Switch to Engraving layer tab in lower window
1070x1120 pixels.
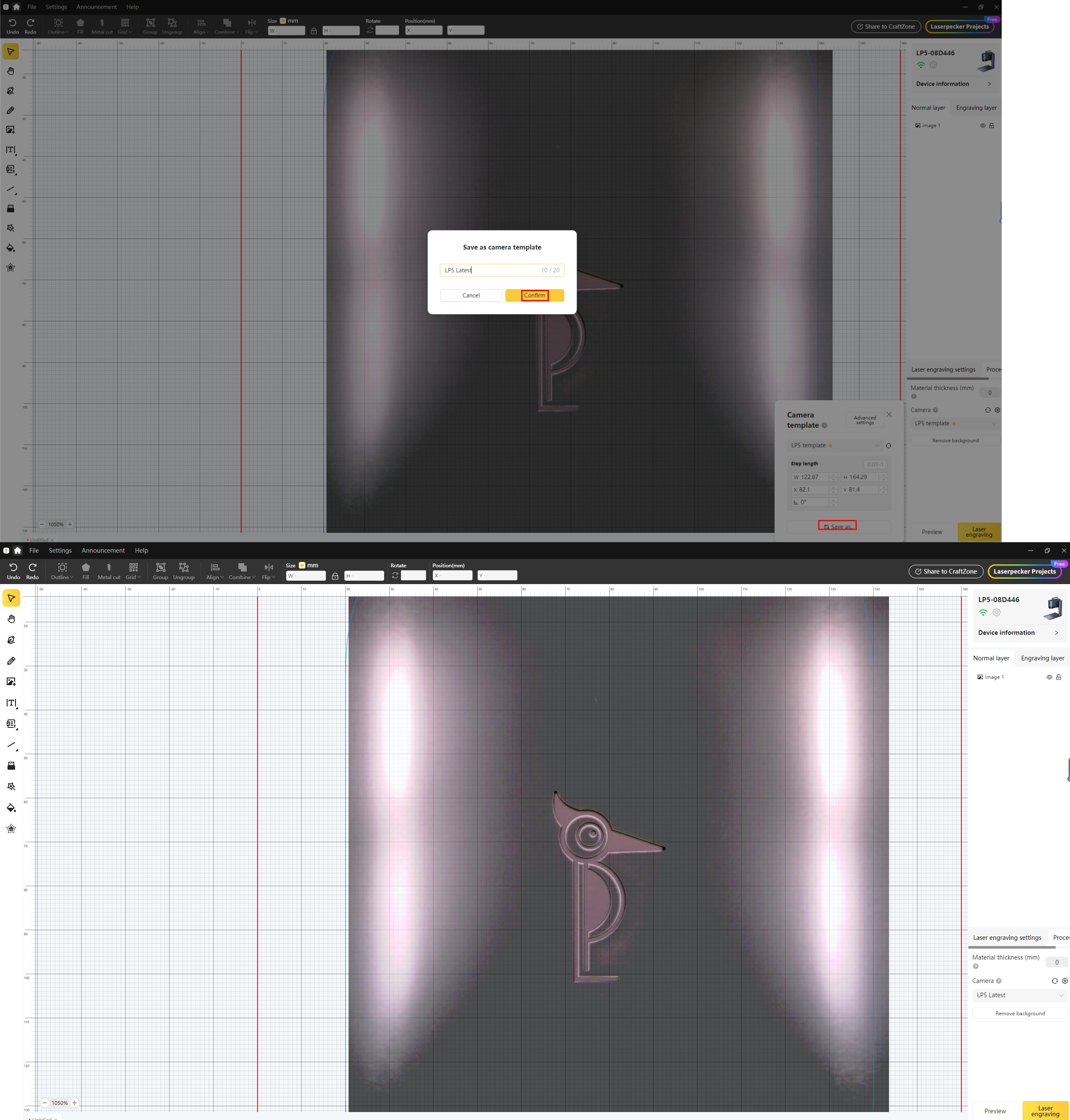pyautogui.click(x=1042, y=658)
